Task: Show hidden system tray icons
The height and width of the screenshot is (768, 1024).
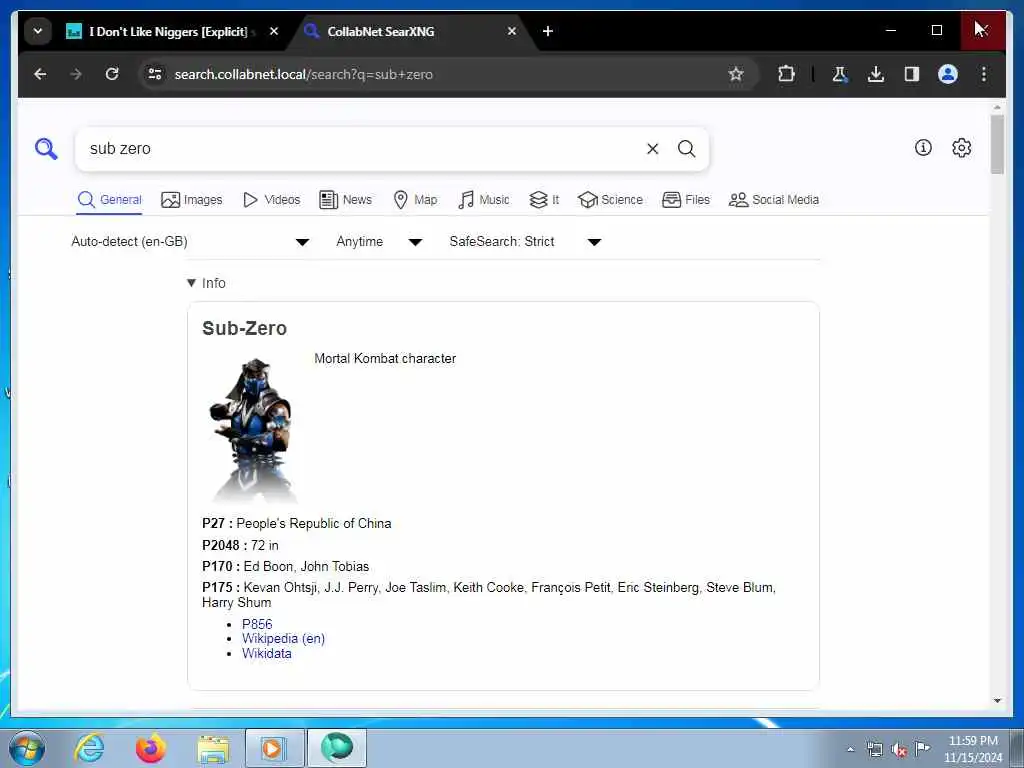Action: 850,749
